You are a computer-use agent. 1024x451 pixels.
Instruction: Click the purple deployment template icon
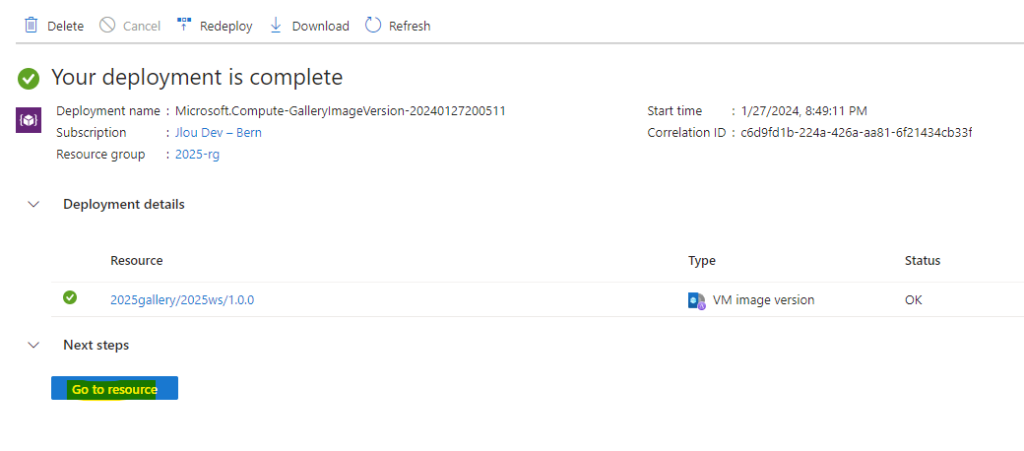[x=29, y=120]
